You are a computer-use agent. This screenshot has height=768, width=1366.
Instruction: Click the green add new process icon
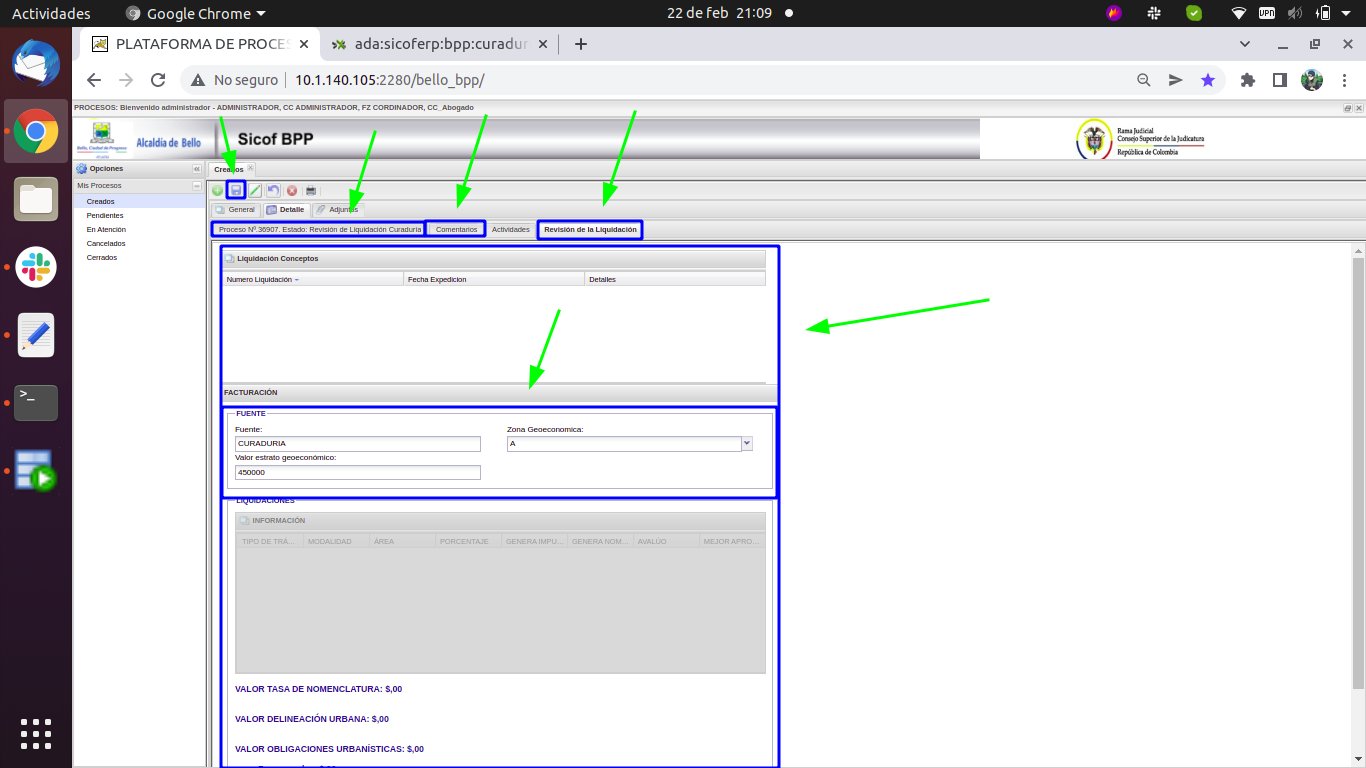point(217,190)
